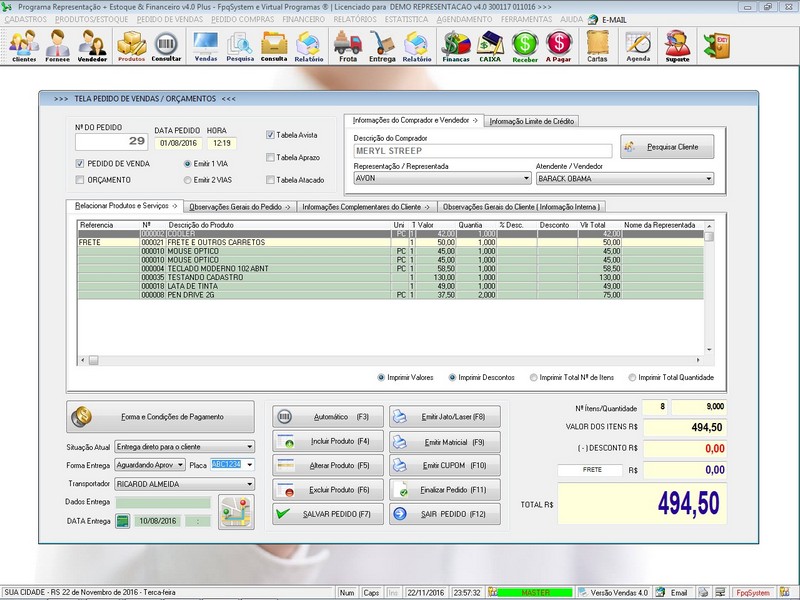Click the product list vertical scrollbar

coord(709,290)
